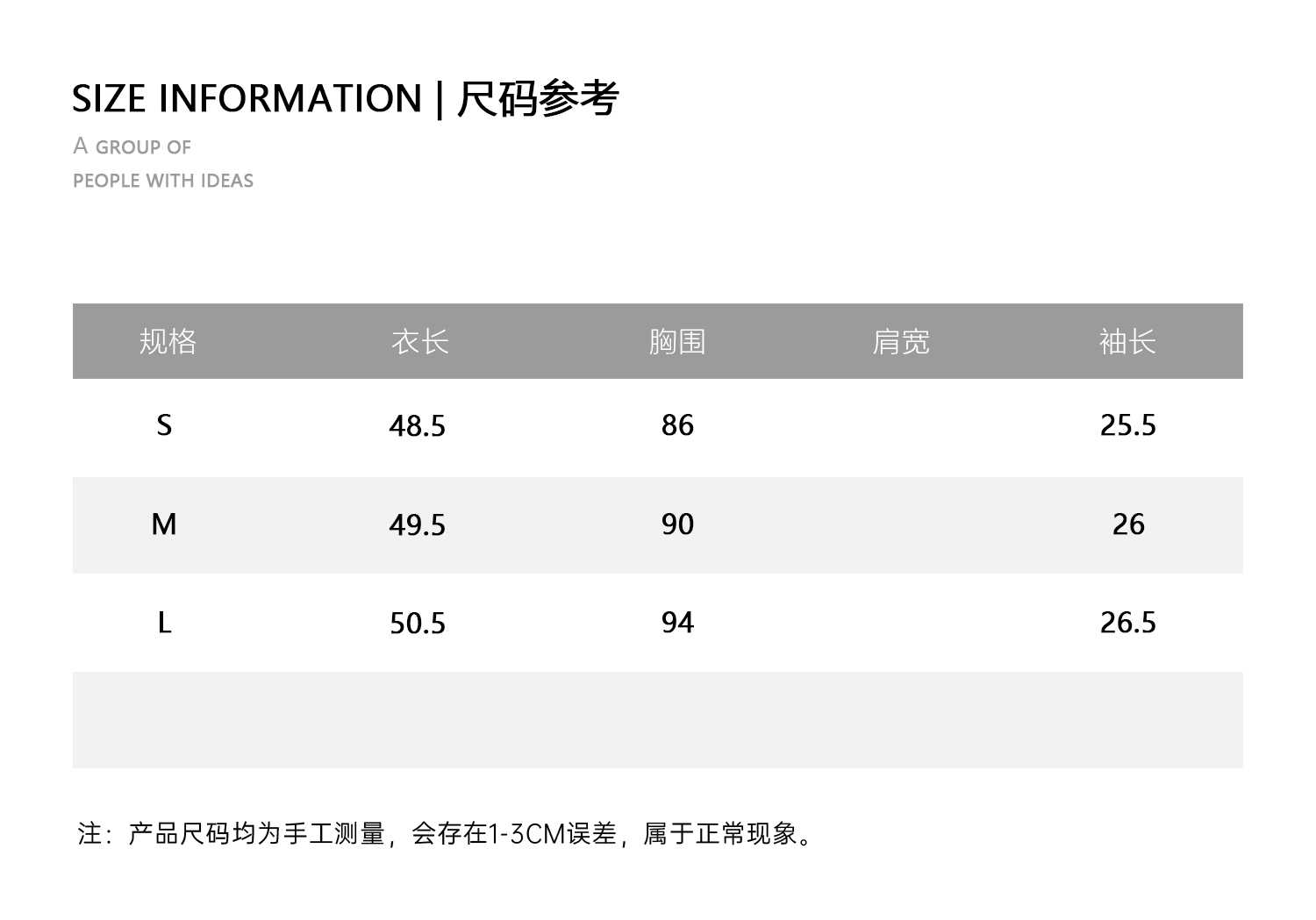Image resolution: width=1316 pixels, height=920 pixels.
Task: Select the 衣长 column header
Action: pos(420,341)
